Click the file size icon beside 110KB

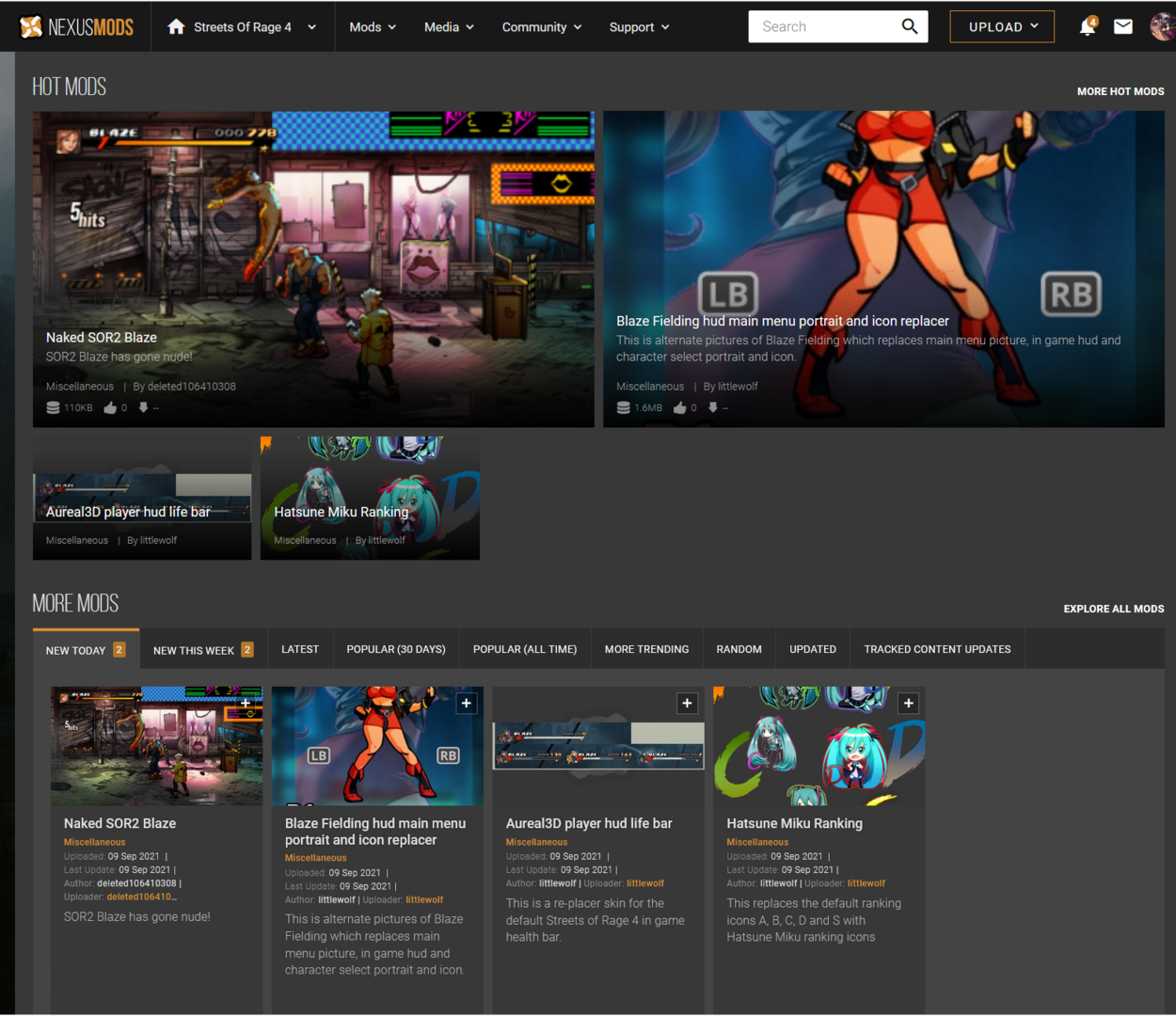[x=53, y=408]
